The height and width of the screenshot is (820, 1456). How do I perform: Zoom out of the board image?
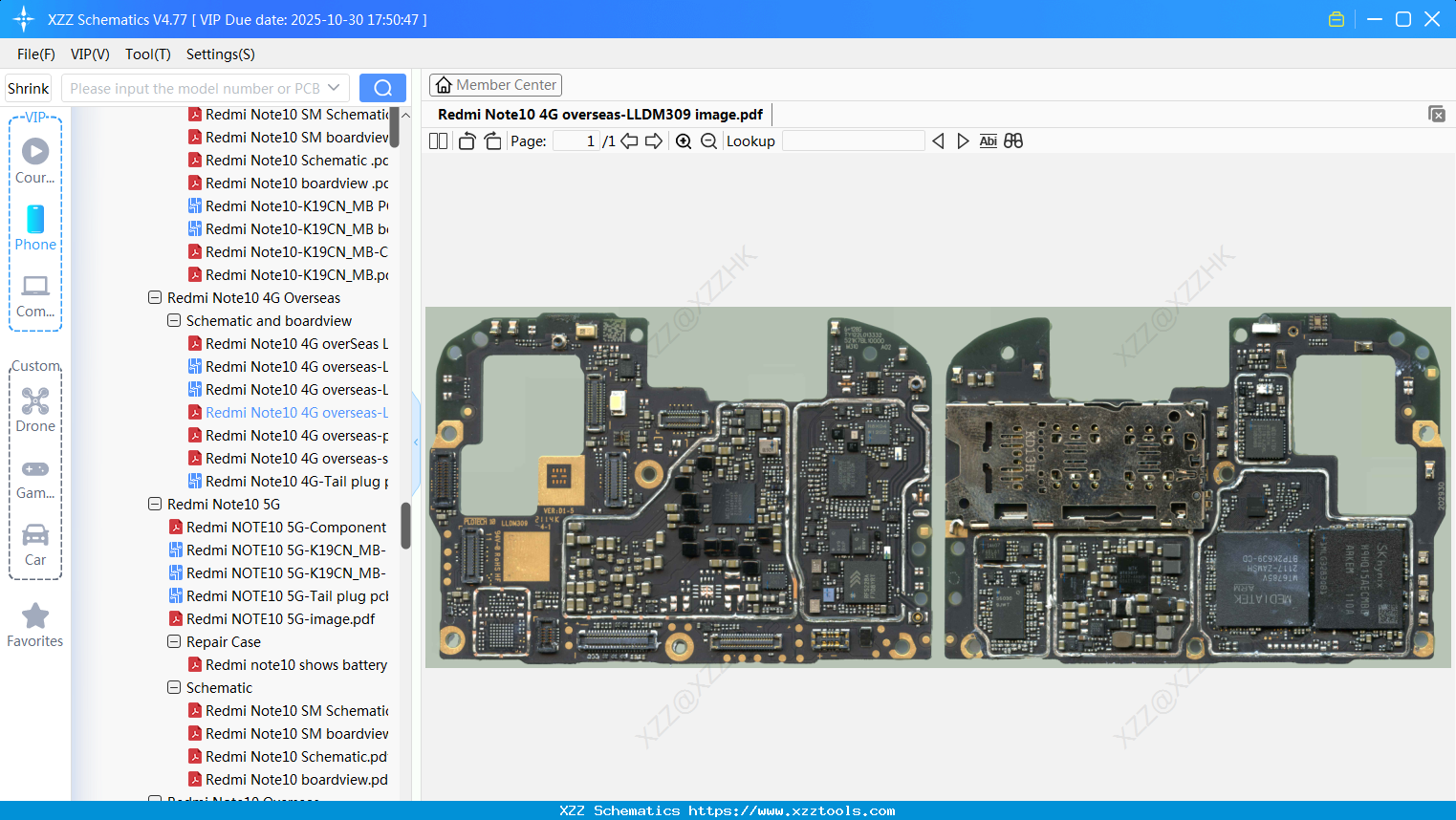click(708, 140)
